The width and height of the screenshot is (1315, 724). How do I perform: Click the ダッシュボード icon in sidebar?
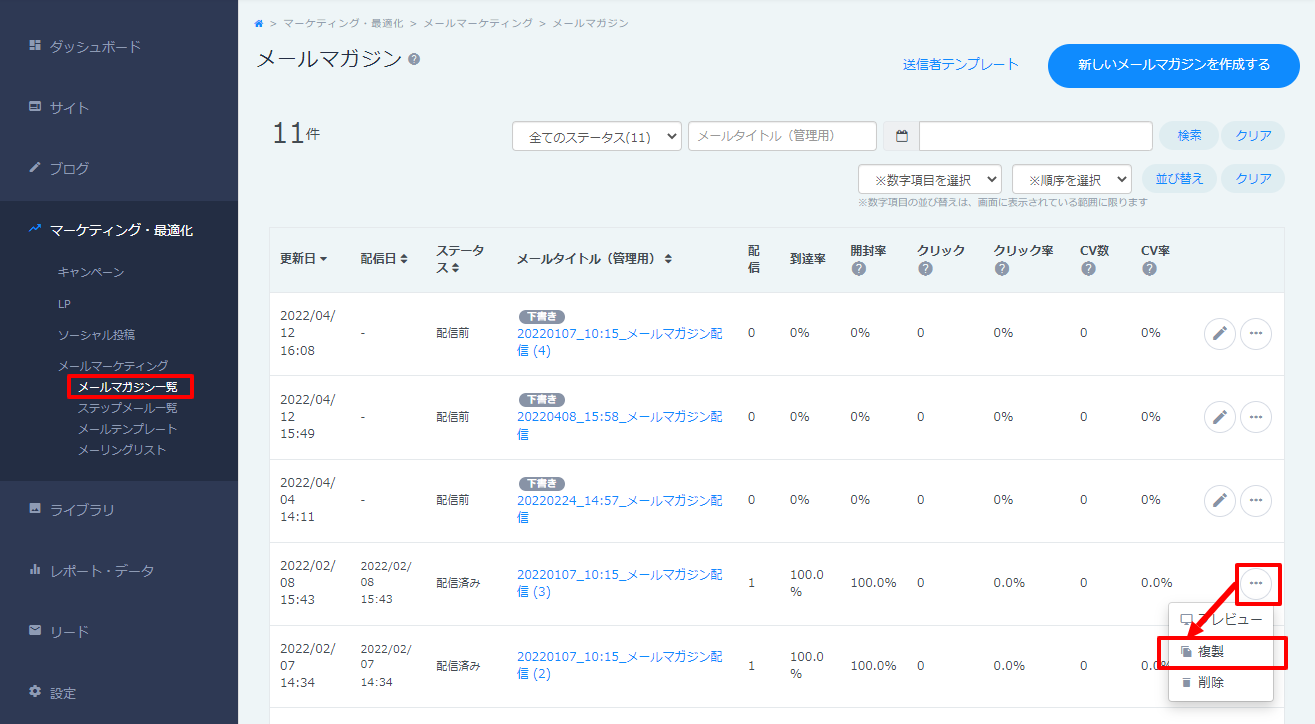(35, 45)
